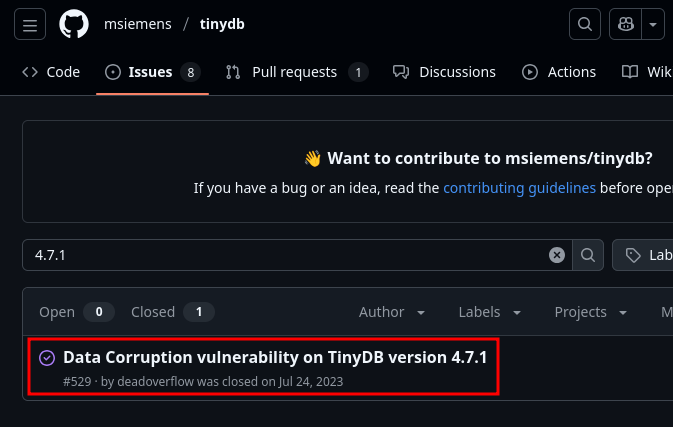This screenshot has height=427, width=673.
Task: Click the search magnifier icon in header
Action: click(x=583, y=25)
